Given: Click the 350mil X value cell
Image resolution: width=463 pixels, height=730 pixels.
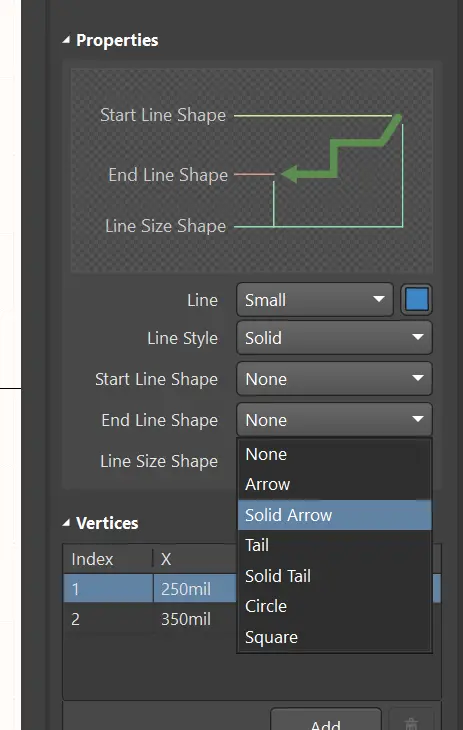Looking at the screenshot, I should [x=186, y=619].
